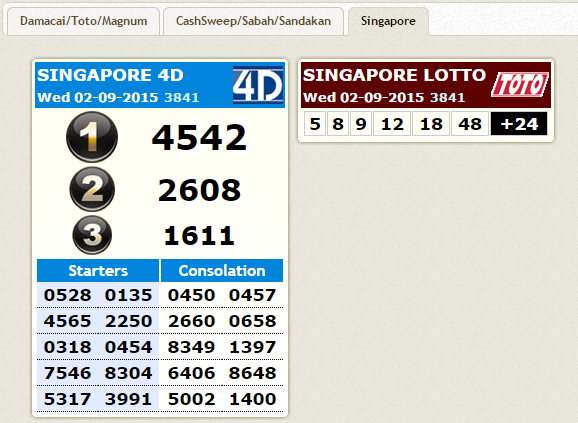Viewport: 578px width, 423px height.
Task: Click third prize number 1611
Action: click(199, 235)
